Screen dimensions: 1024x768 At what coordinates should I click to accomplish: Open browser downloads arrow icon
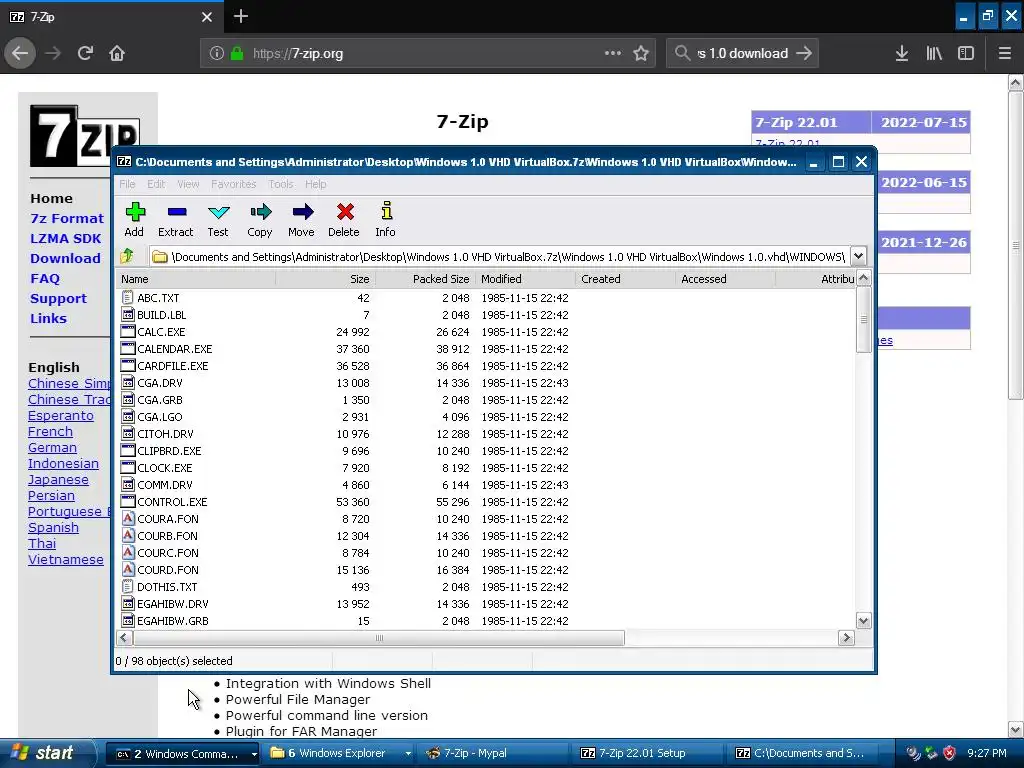pos(902,53)
